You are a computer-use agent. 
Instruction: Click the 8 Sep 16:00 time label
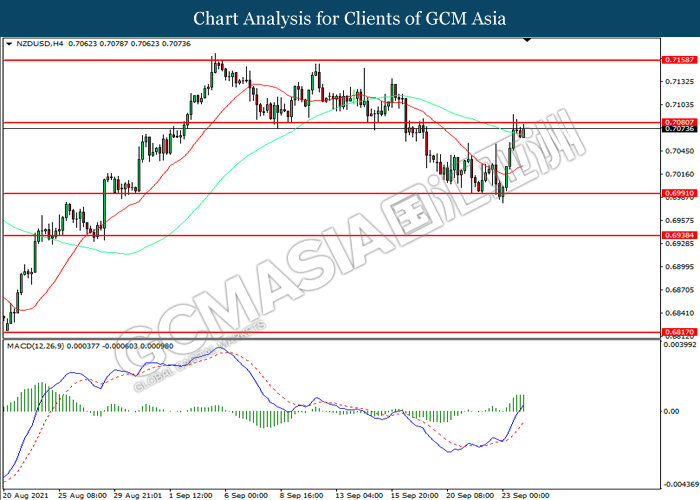coord(301,496)
